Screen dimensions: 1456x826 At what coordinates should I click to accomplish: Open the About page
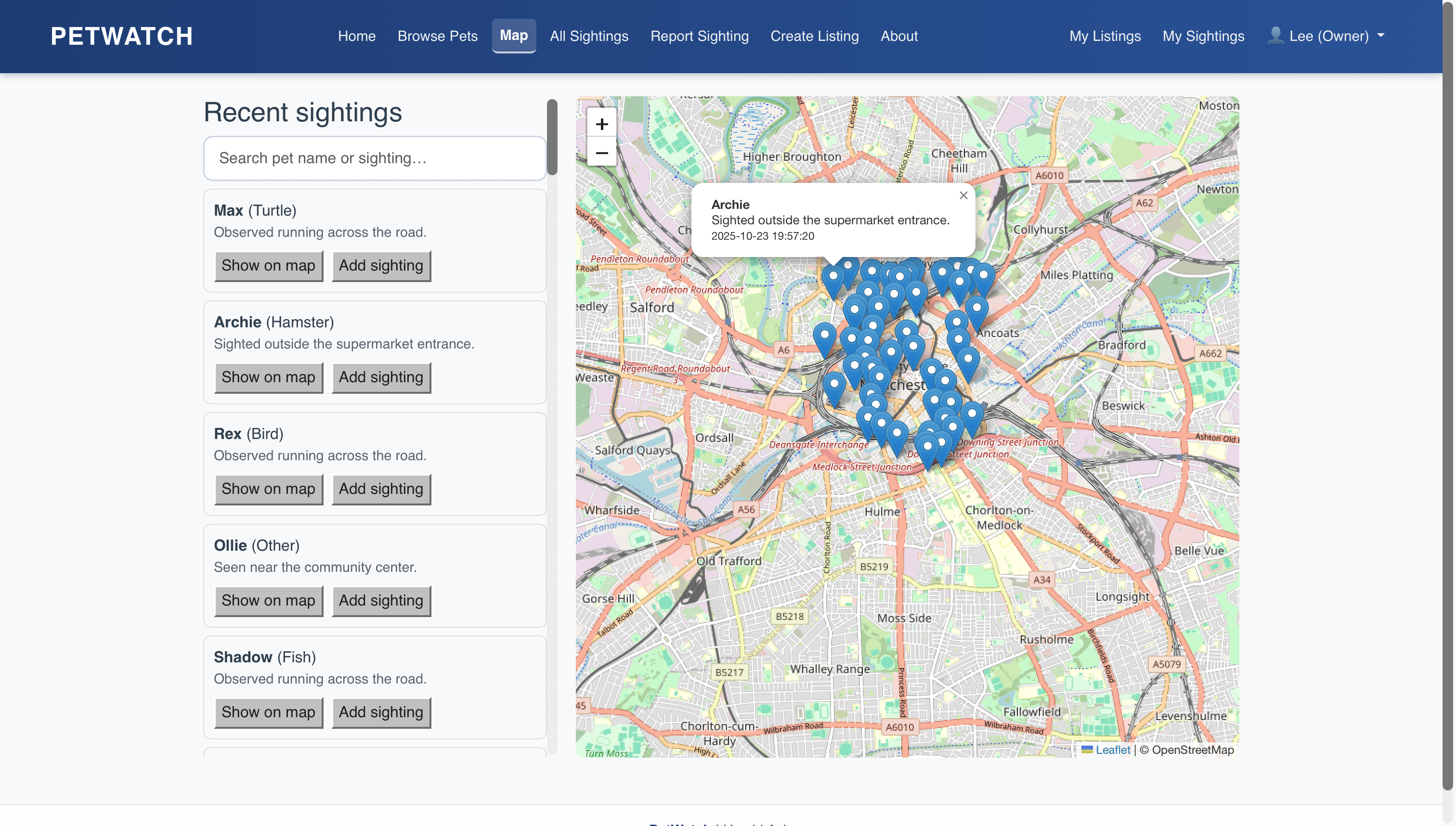[899, 36]
